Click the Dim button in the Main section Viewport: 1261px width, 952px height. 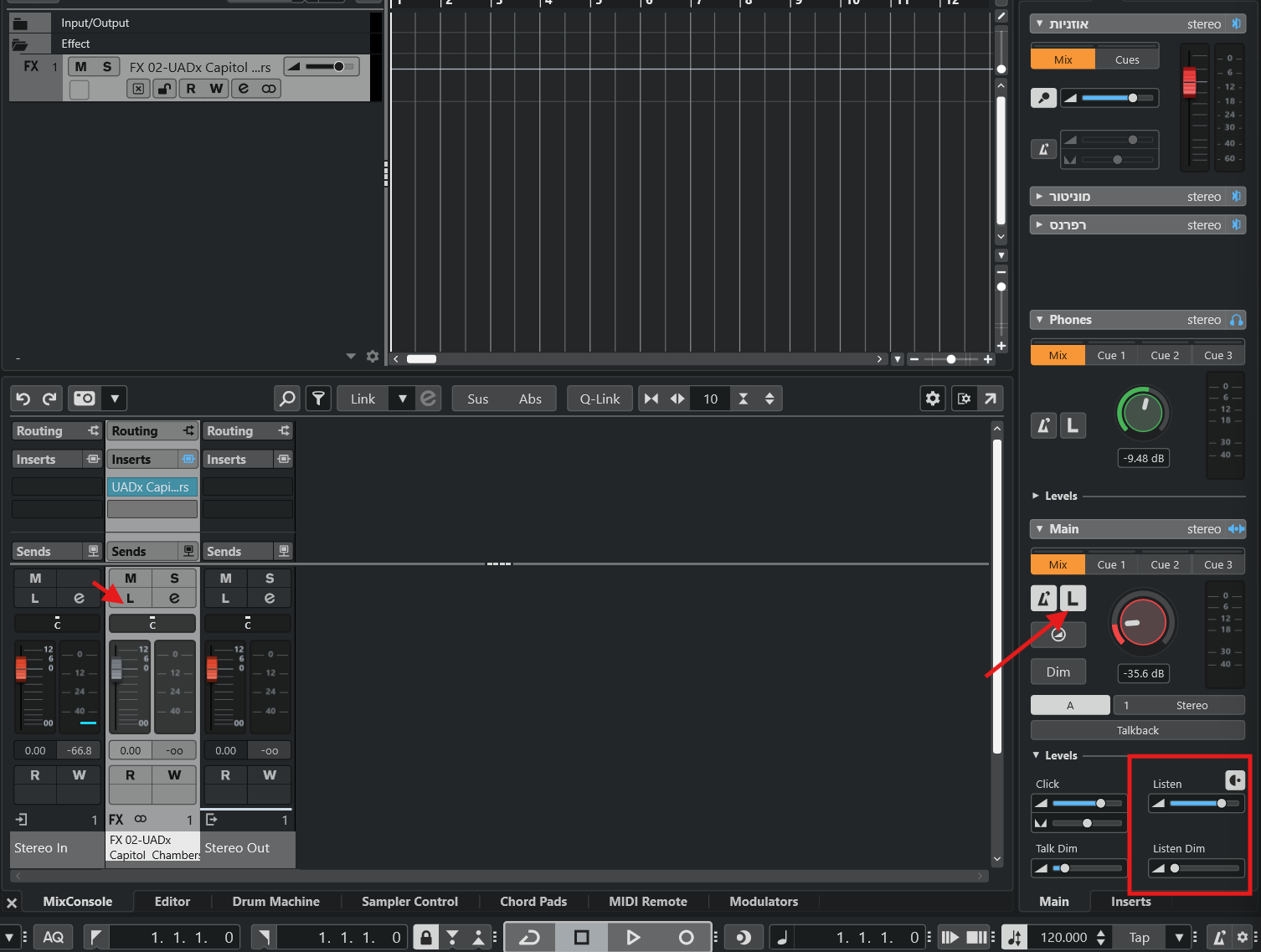click(x=1058, y=672)
